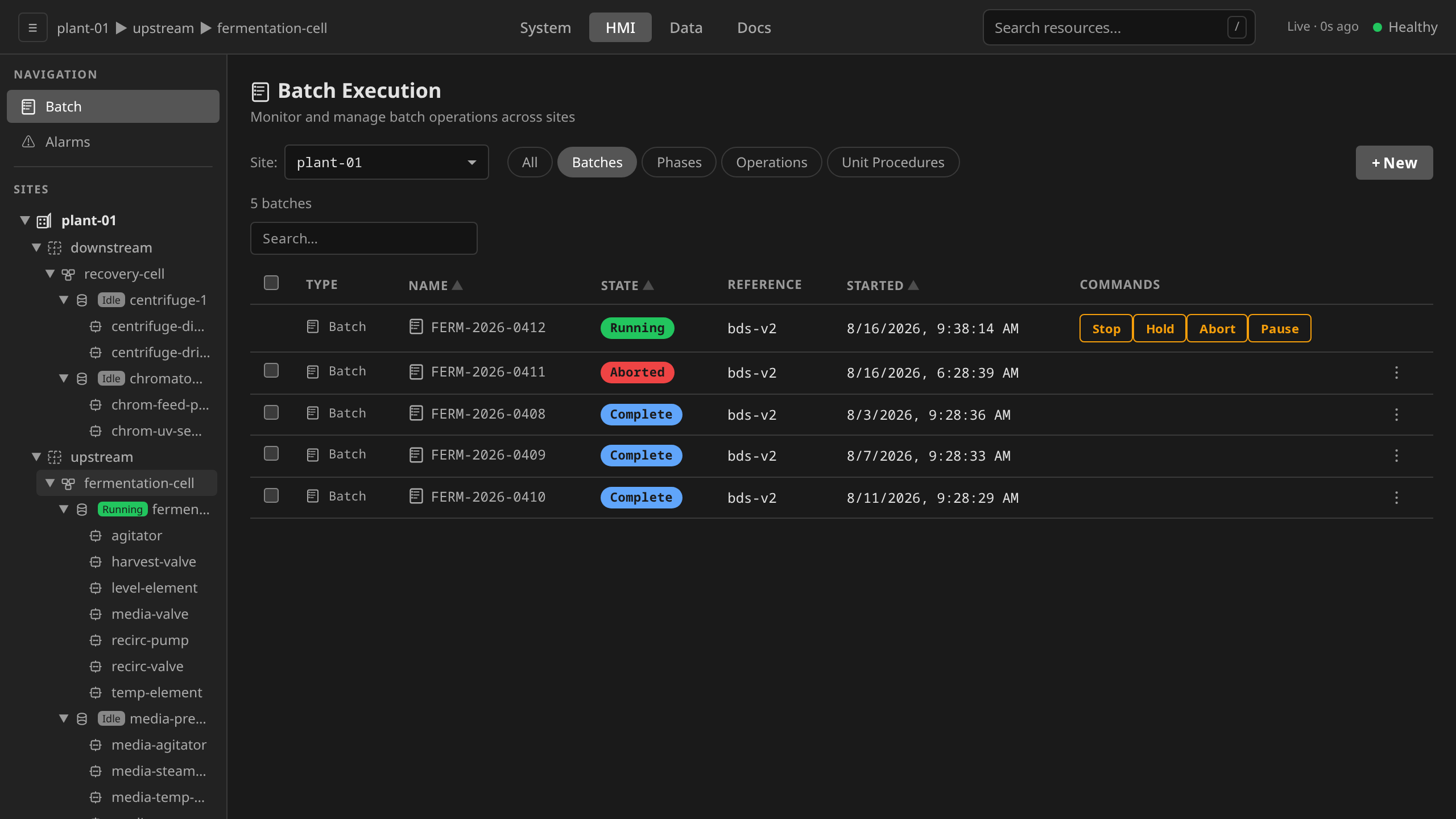
Task: Click the harvest-valve equipment icon
Action: pos(96,562)
